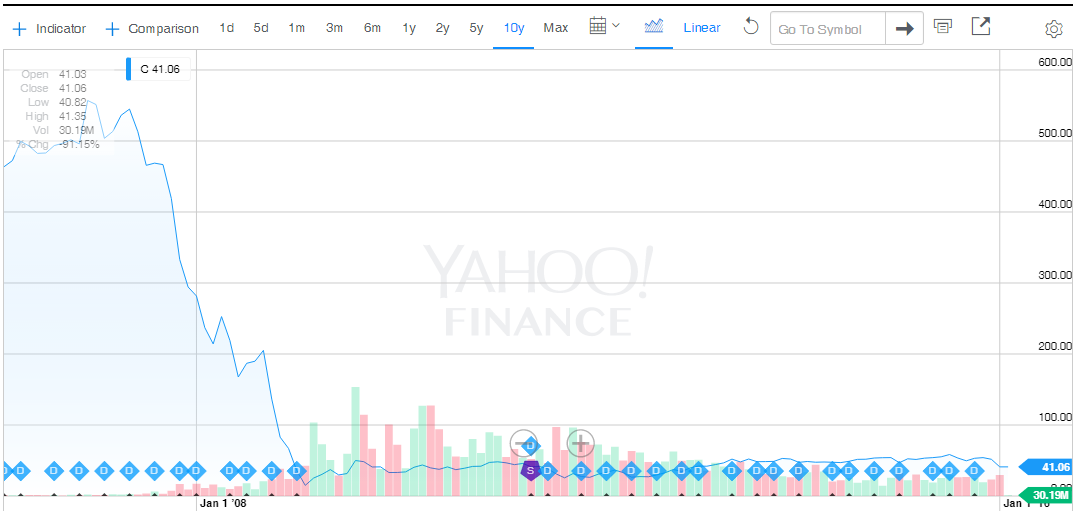
Task: Reset the chart with the undo arrow icon
Action: coord(751,28)
